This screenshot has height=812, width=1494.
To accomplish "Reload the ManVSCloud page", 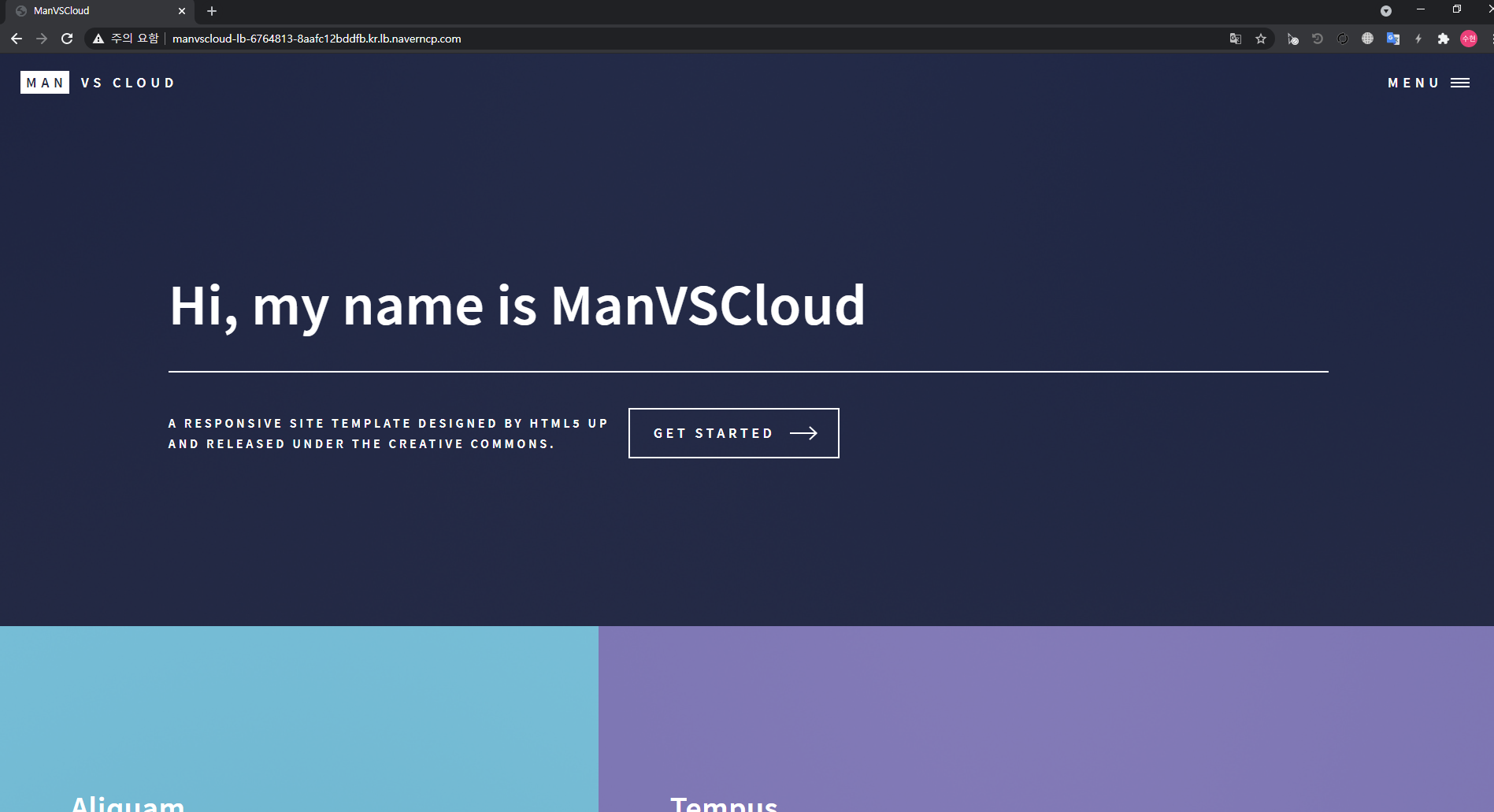I will 68,38.
